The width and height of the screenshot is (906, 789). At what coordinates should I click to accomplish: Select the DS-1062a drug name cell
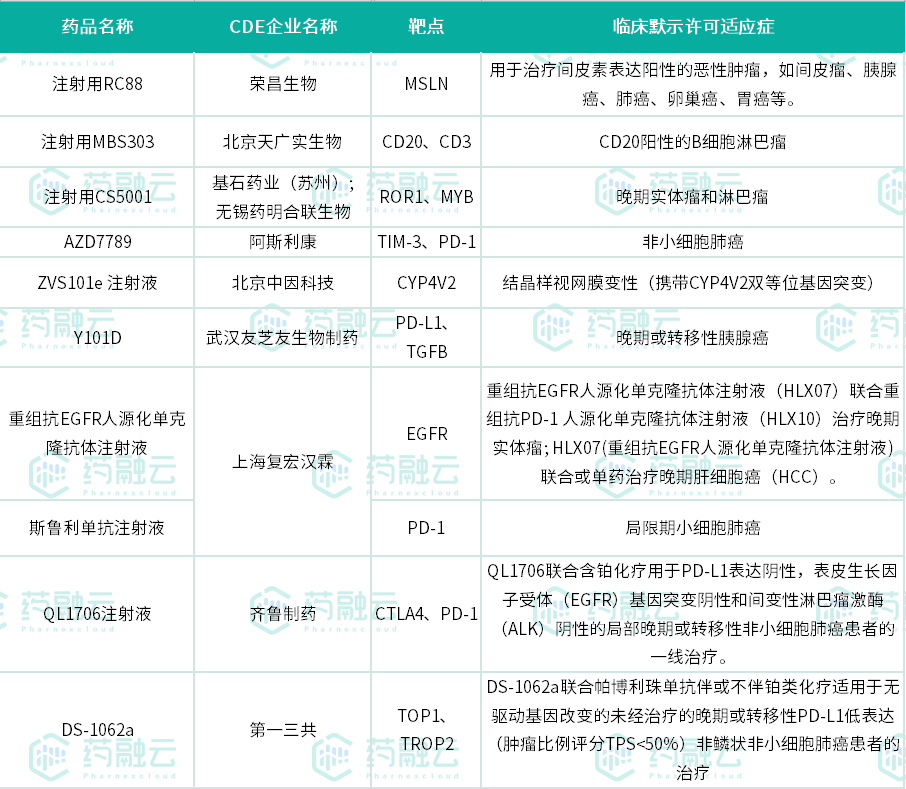(x=97, y=730)
